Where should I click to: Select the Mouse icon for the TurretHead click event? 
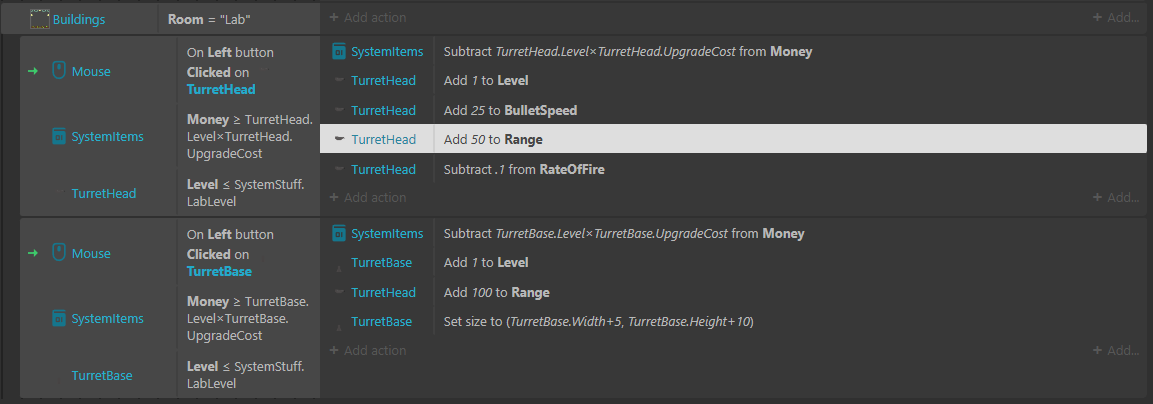pyautogui.click(x=59, y=71)
